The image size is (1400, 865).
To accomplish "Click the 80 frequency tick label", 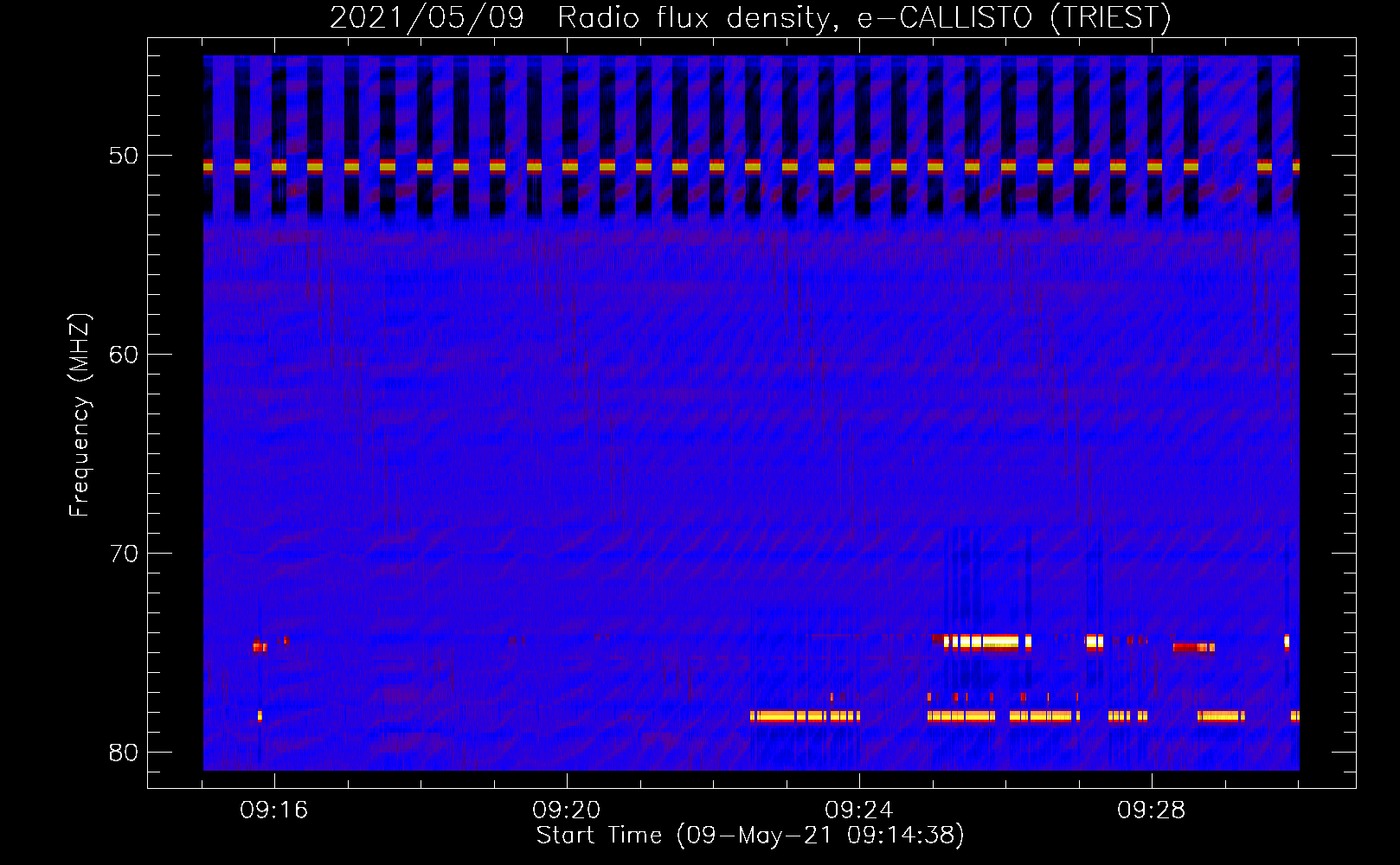I will (x=125, y=753).
